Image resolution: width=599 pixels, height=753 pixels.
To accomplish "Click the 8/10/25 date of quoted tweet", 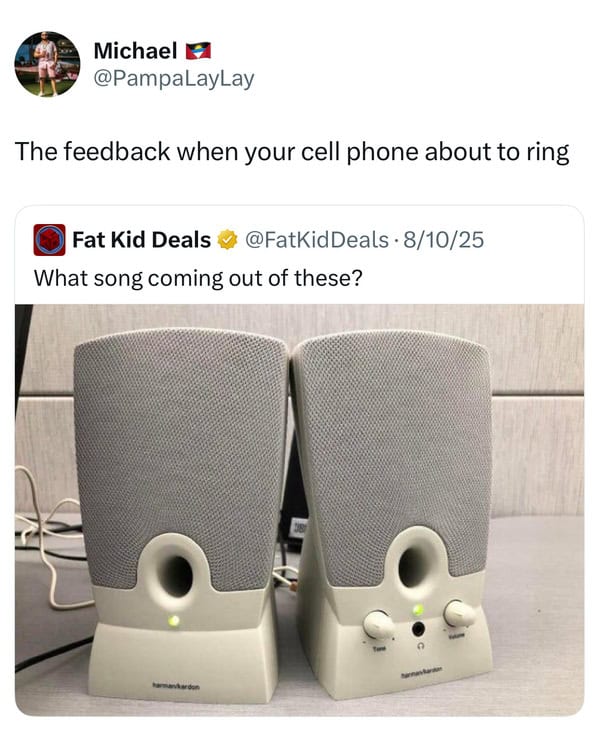I will 443,240.
